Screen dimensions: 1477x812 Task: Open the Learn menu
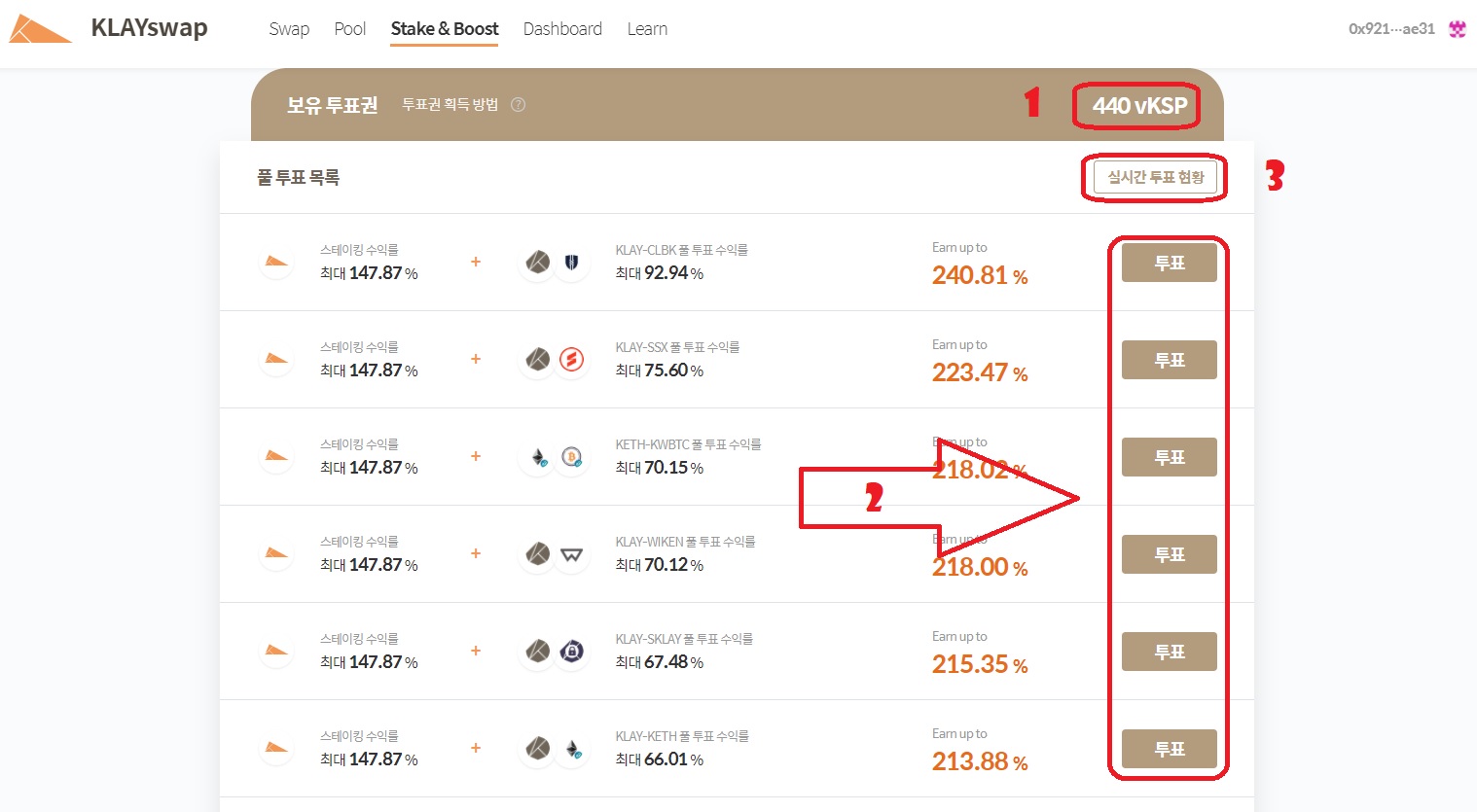click(647, 29)
